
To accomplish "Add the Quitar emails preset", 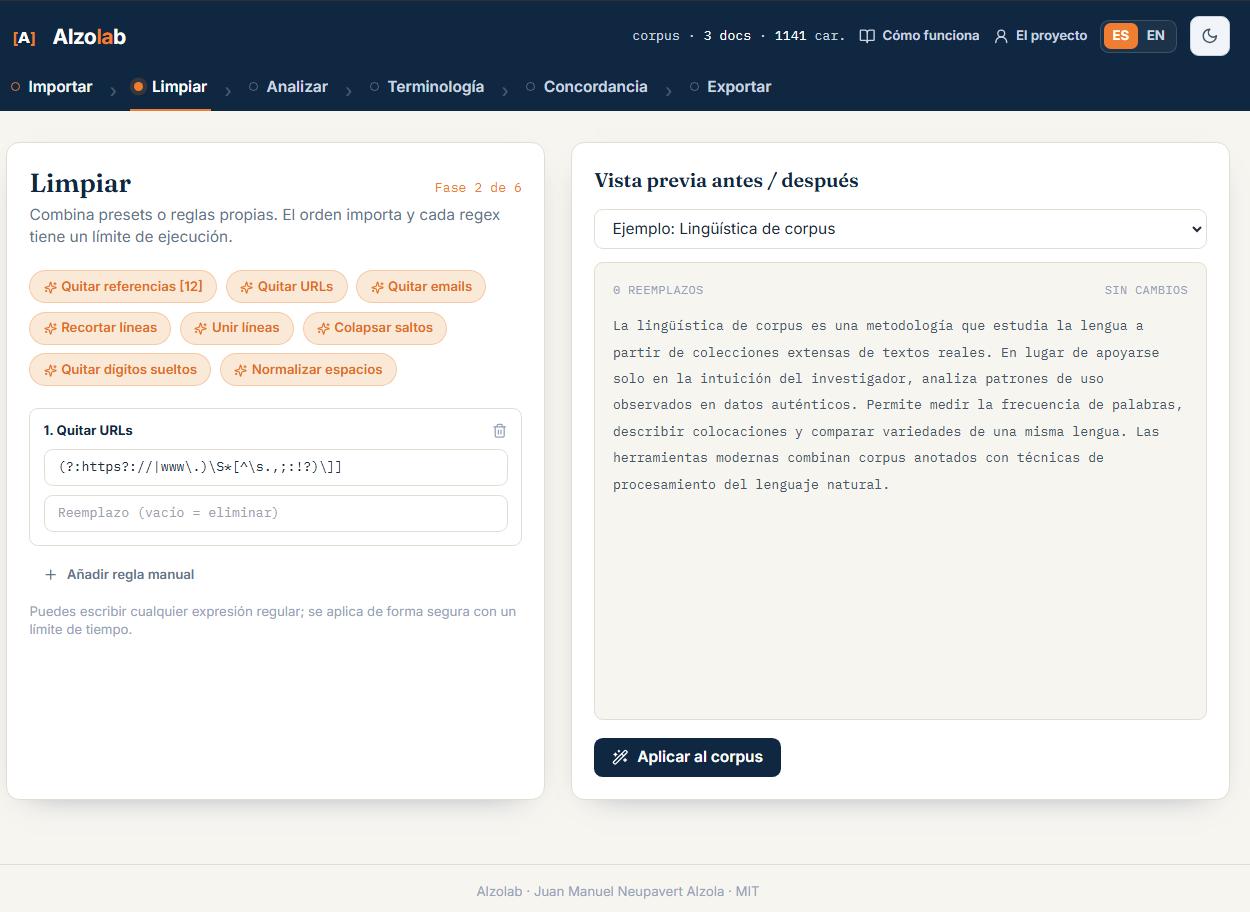I will pos(421,287).
